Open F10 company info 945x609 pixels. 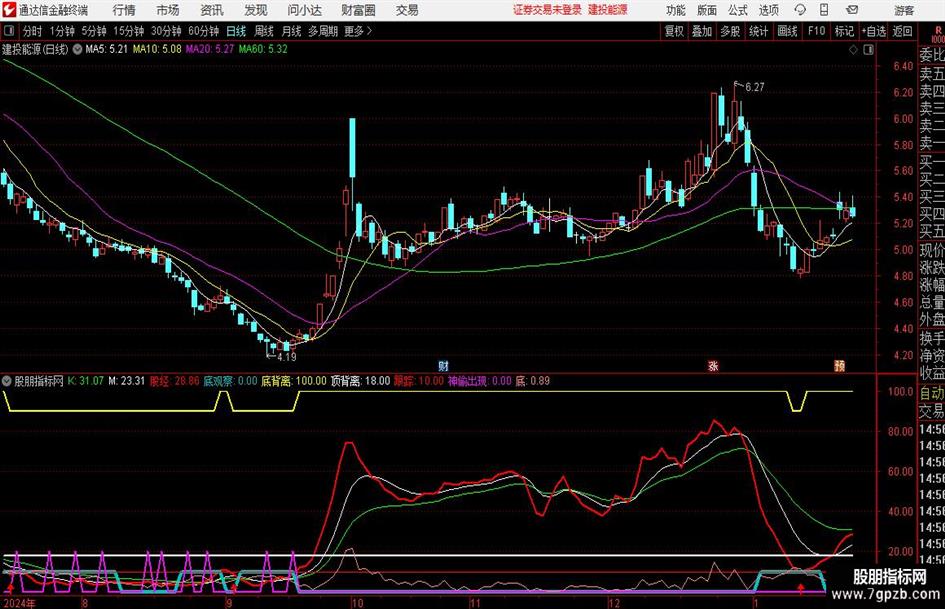tap(817, 31)
